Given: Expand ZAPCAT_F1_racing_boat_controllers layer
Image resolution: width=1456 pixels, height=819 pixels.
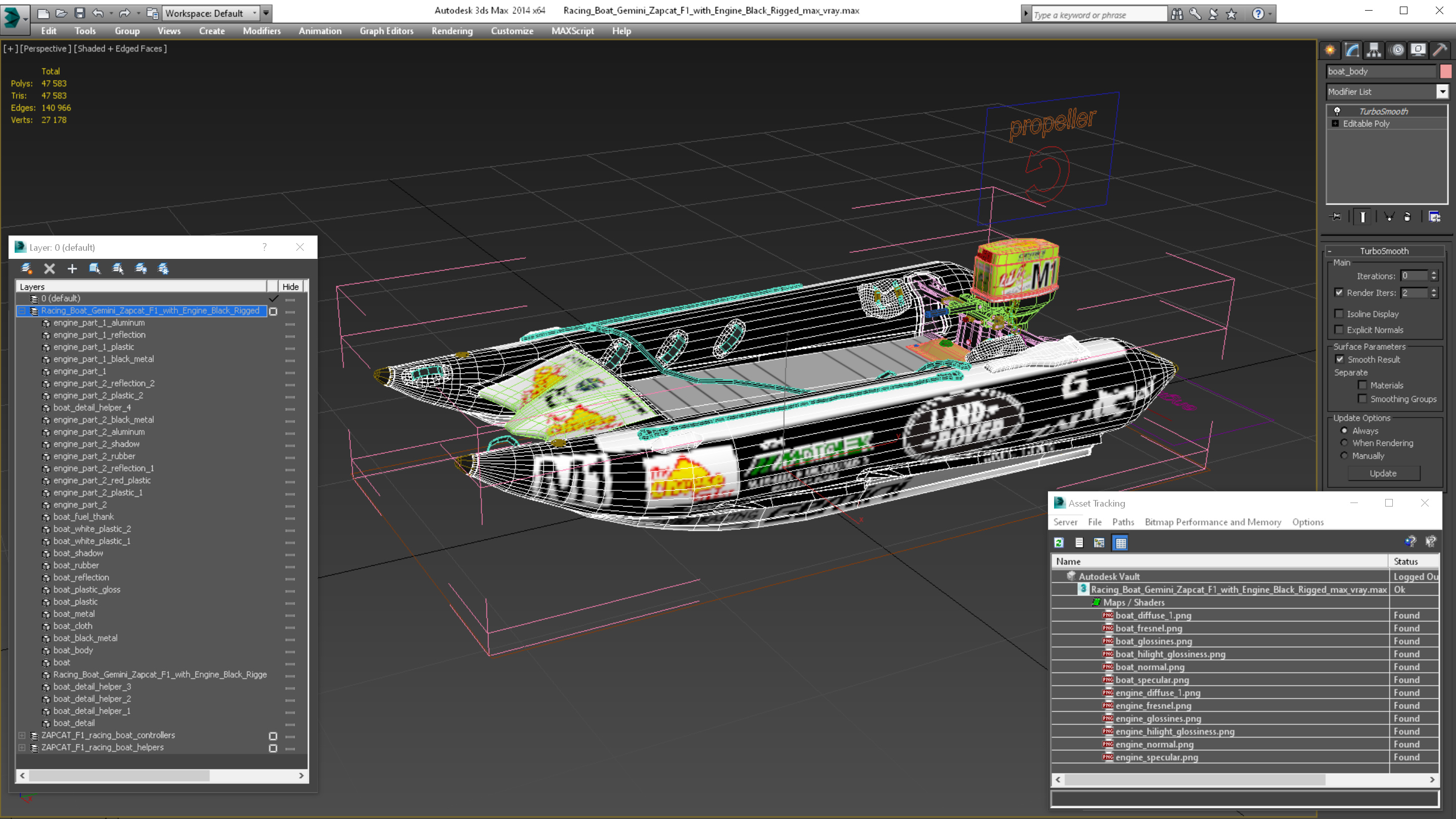Looking at the screenshot, I should click(22, 736).
